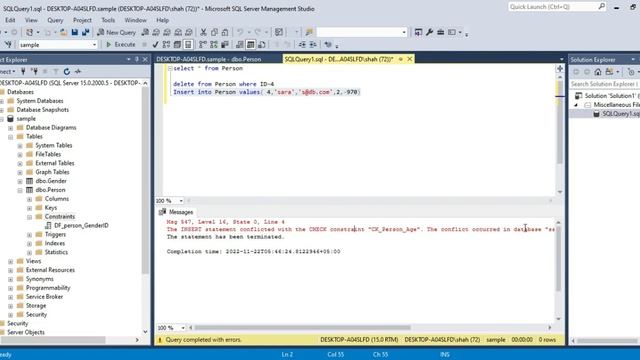
Task: Toggle Include Client Statistics
Action: pyautogui.click(x=225, y=44)
